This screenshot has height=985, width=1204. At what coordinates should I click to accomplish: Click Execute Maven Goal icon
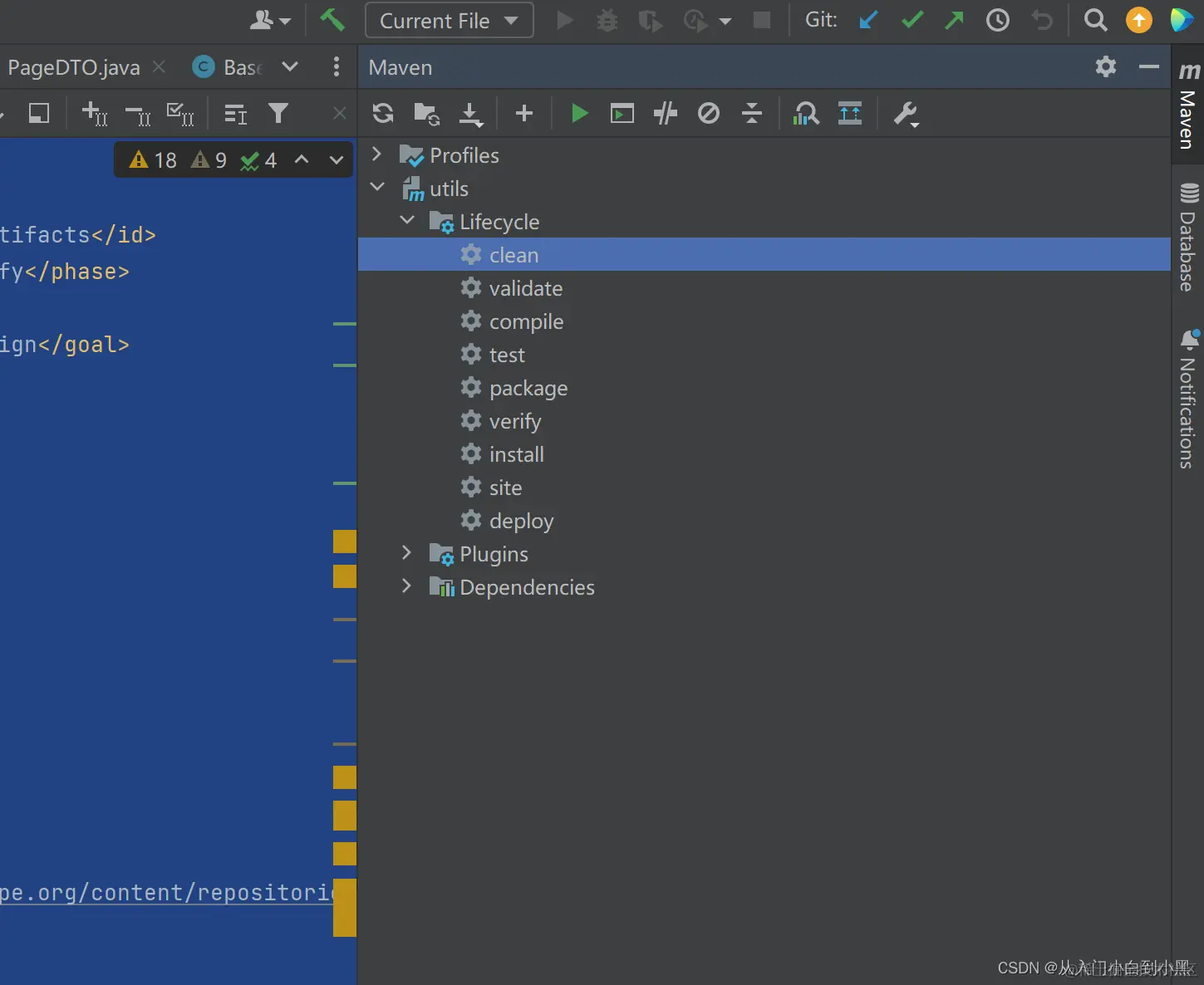pos(622,113)
